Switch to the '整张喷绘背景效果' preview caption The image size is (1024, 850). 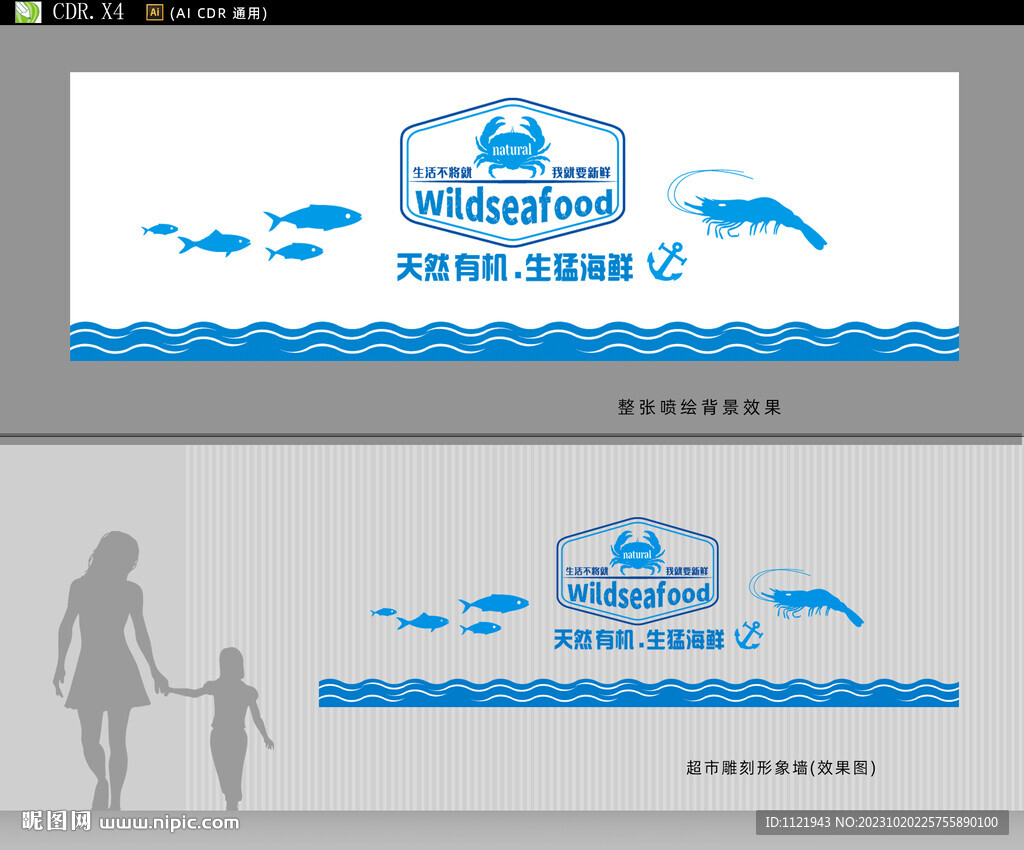pyautogui.click(x=698, y=408)
